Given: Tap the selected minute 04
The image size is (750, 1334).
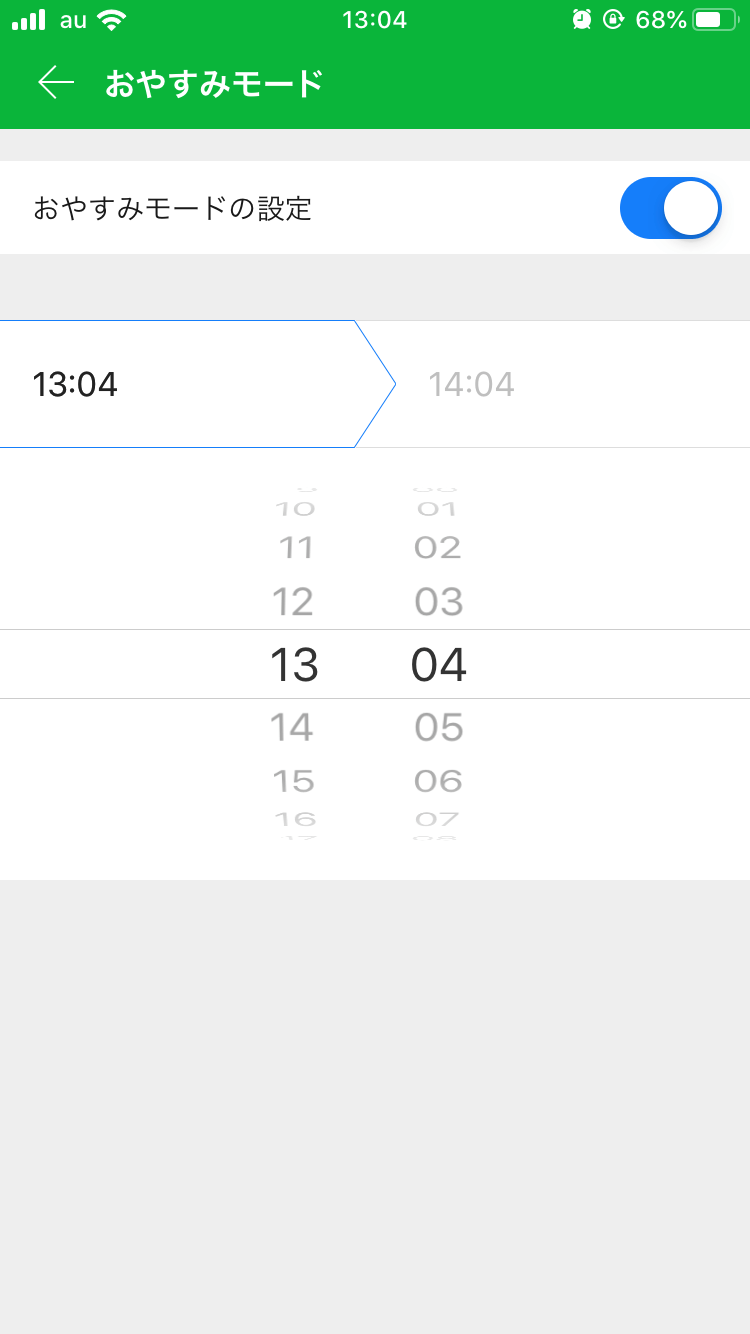Looking at the screenshot, I should point(439,665).
